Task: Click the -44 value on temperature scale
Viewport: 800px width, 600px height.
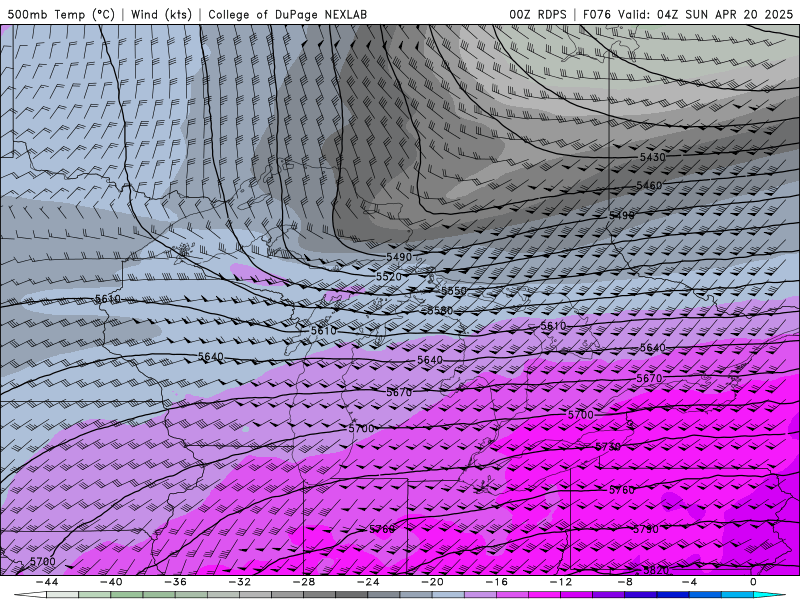Action: point(47,582)
